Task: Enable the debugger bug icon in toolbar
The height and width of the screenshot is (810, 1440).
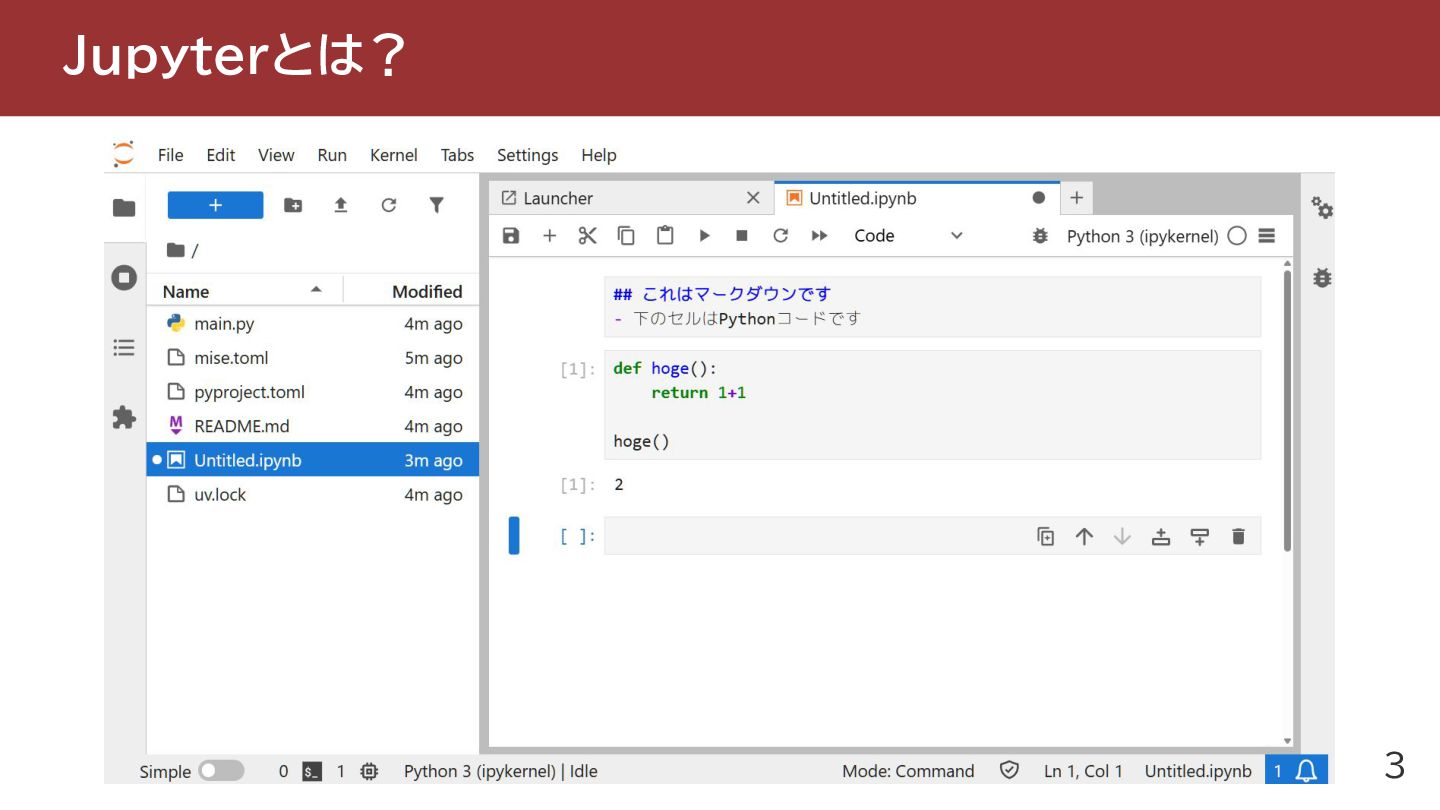Action: 1040,236
